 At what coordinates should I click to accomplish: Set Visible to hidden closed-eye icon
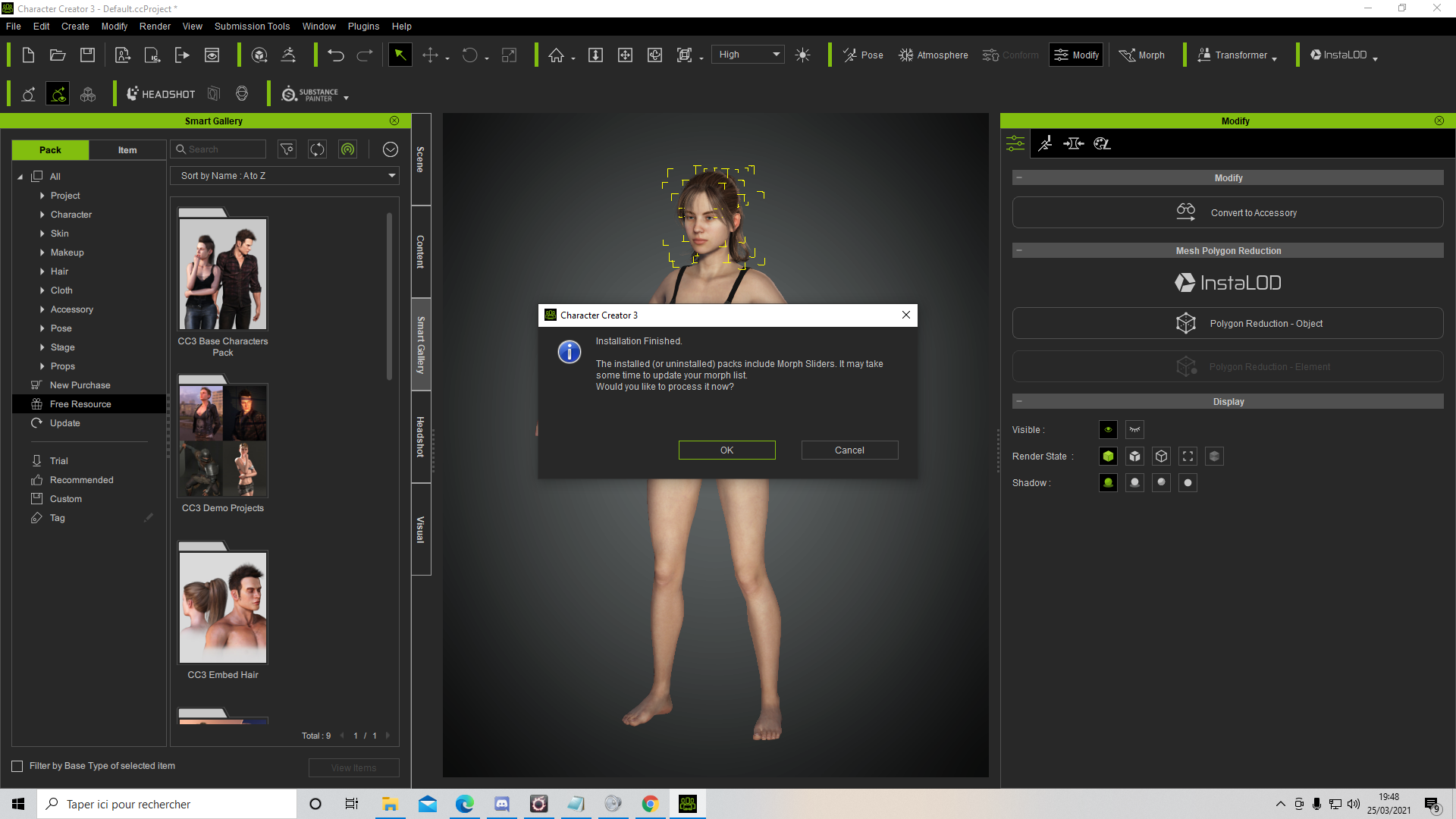(1134, 430)
